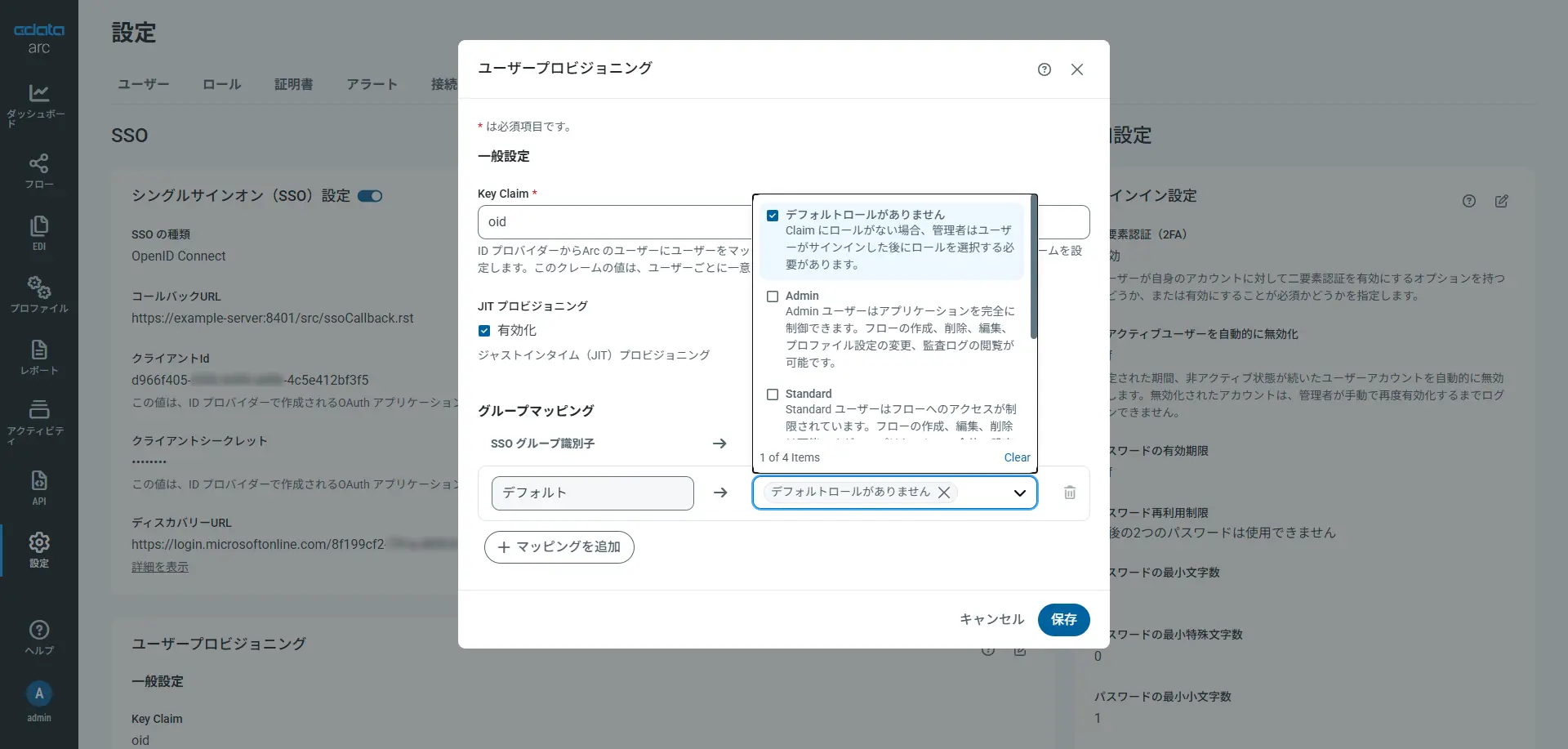Screen dimensions: 1568x749
Task: Switch to the アラート tab
Action: tap(372, 84)
